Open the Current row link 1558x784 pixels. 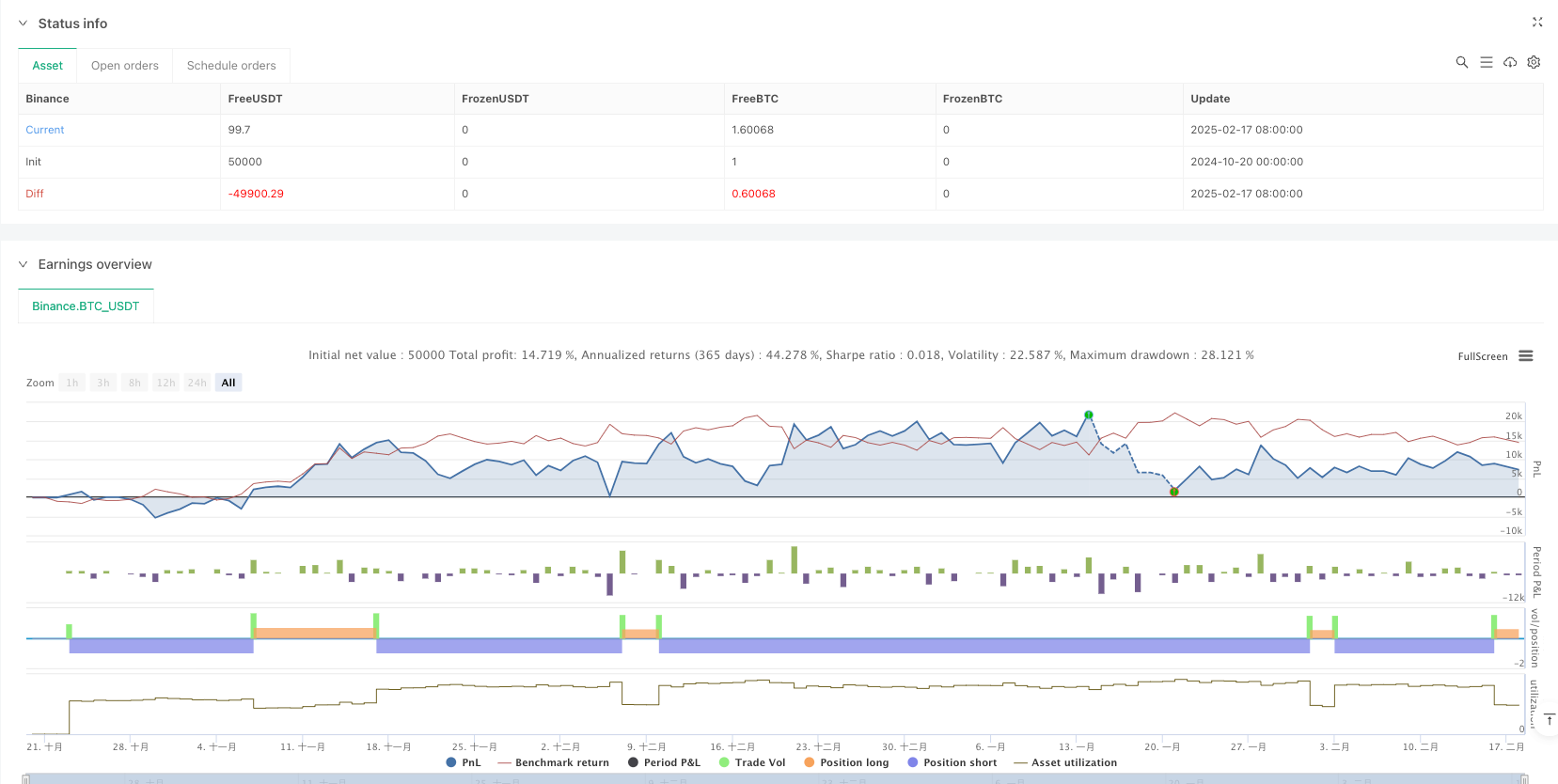45,130
